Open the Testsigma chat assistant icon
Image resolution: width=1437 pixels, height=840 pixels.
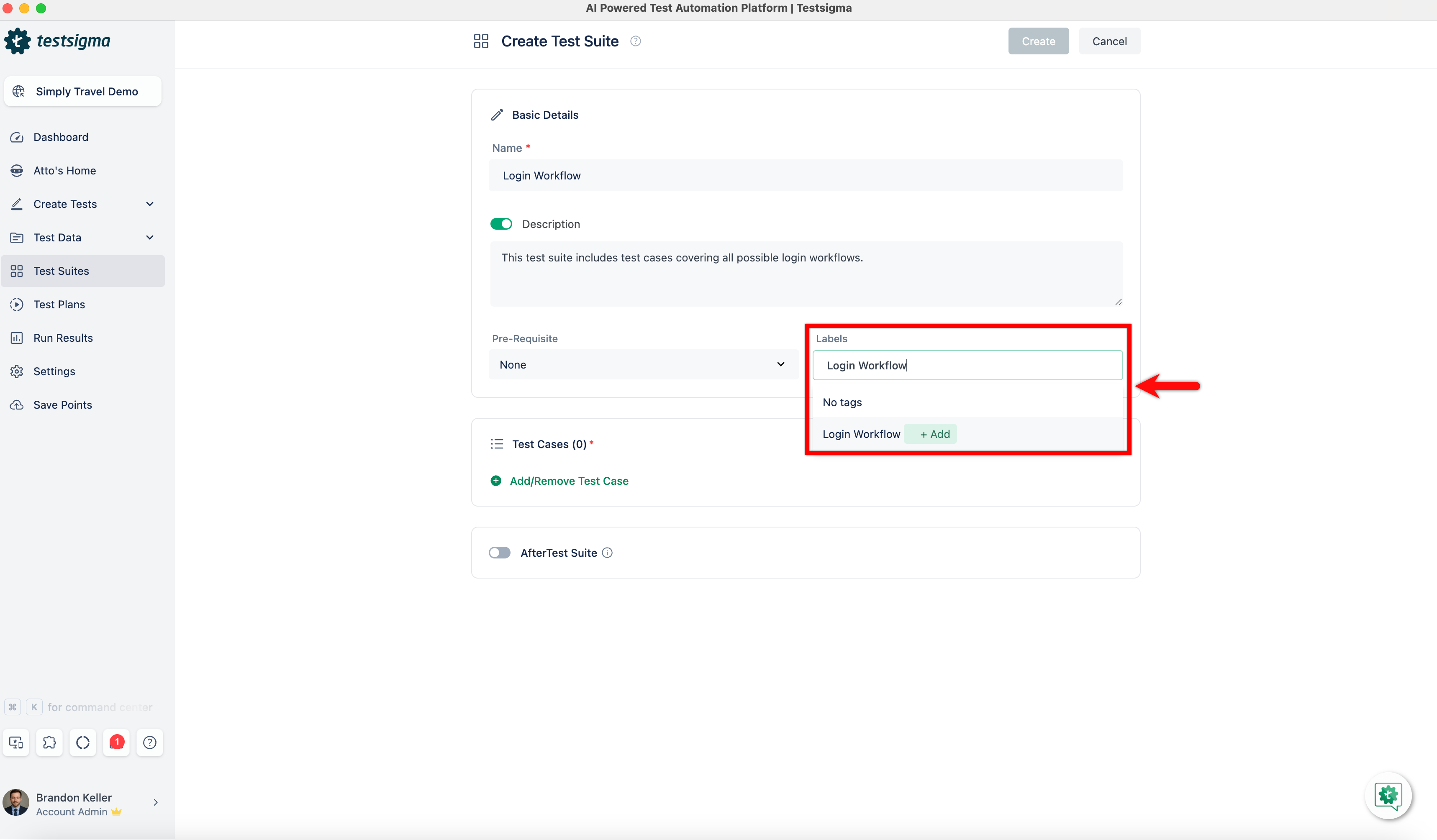pos(1387,795)
